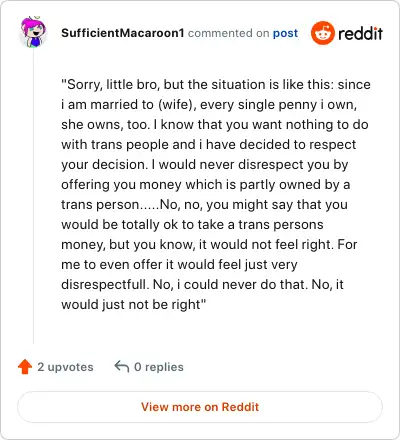Click the "commented on" header text
This screenshot has height=440, width=400.
pyautogui.click(x=228, y=33)
